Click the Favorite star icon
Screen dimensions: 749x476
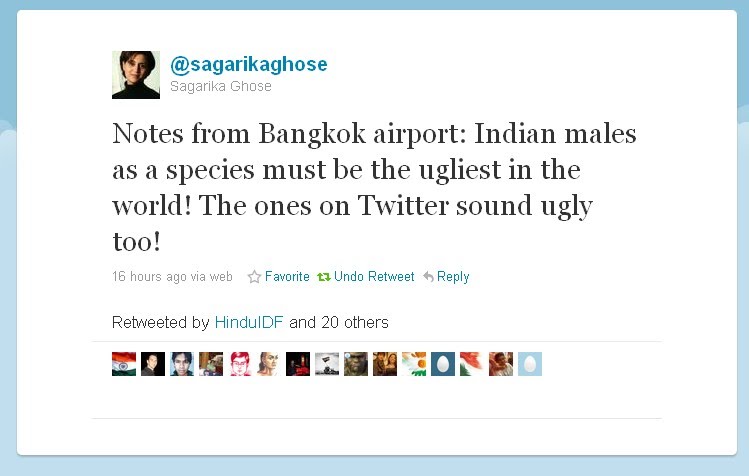tap(254, 277)
